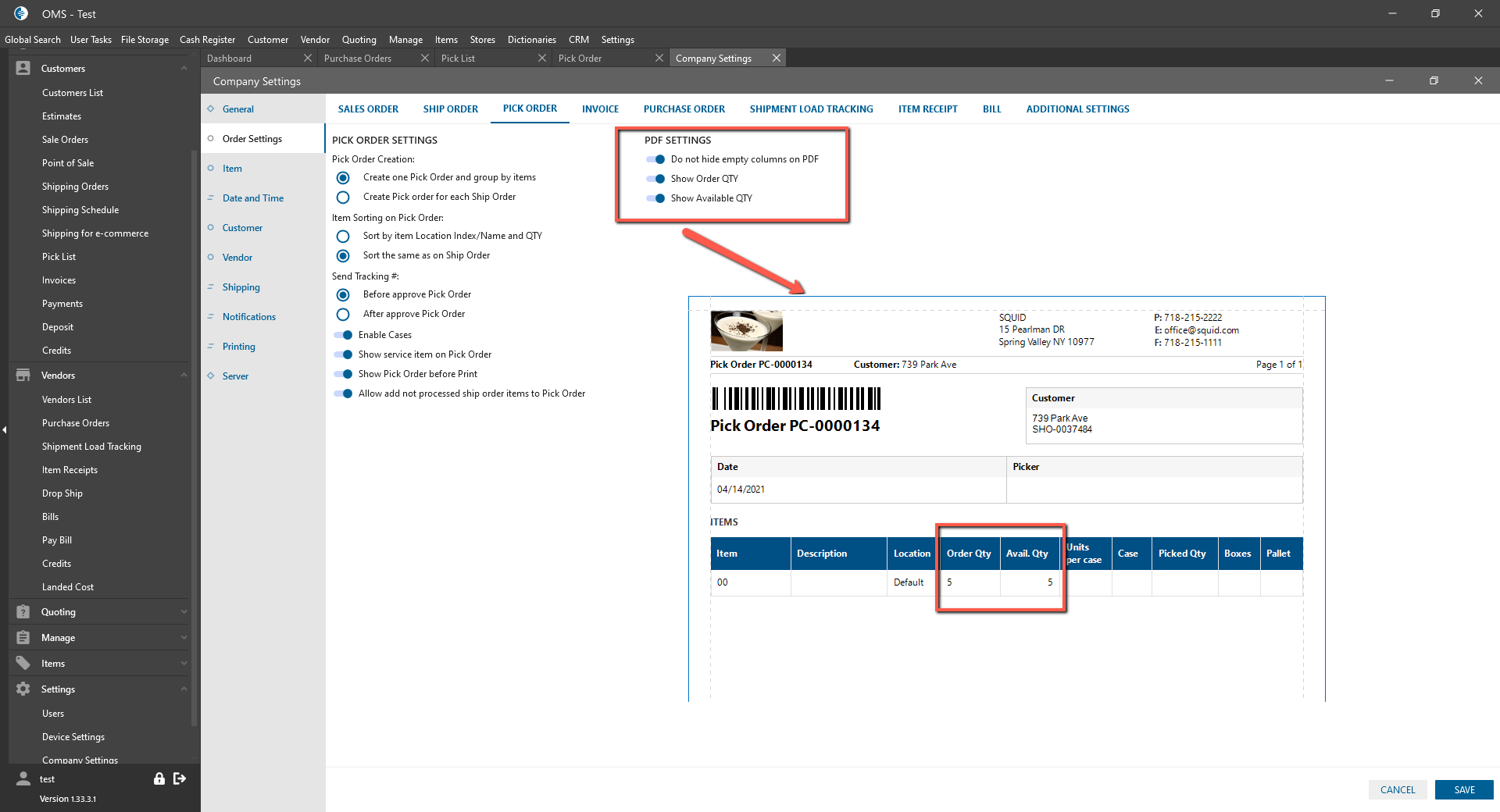The image size is (1500, 812).
Task: Click the Manage section icon in sidebar
Action: coord(23,638)
